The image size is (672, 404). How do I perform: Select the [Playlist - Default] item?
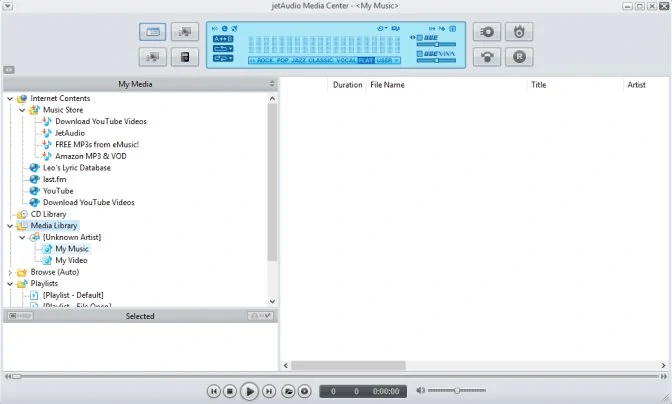73,295
